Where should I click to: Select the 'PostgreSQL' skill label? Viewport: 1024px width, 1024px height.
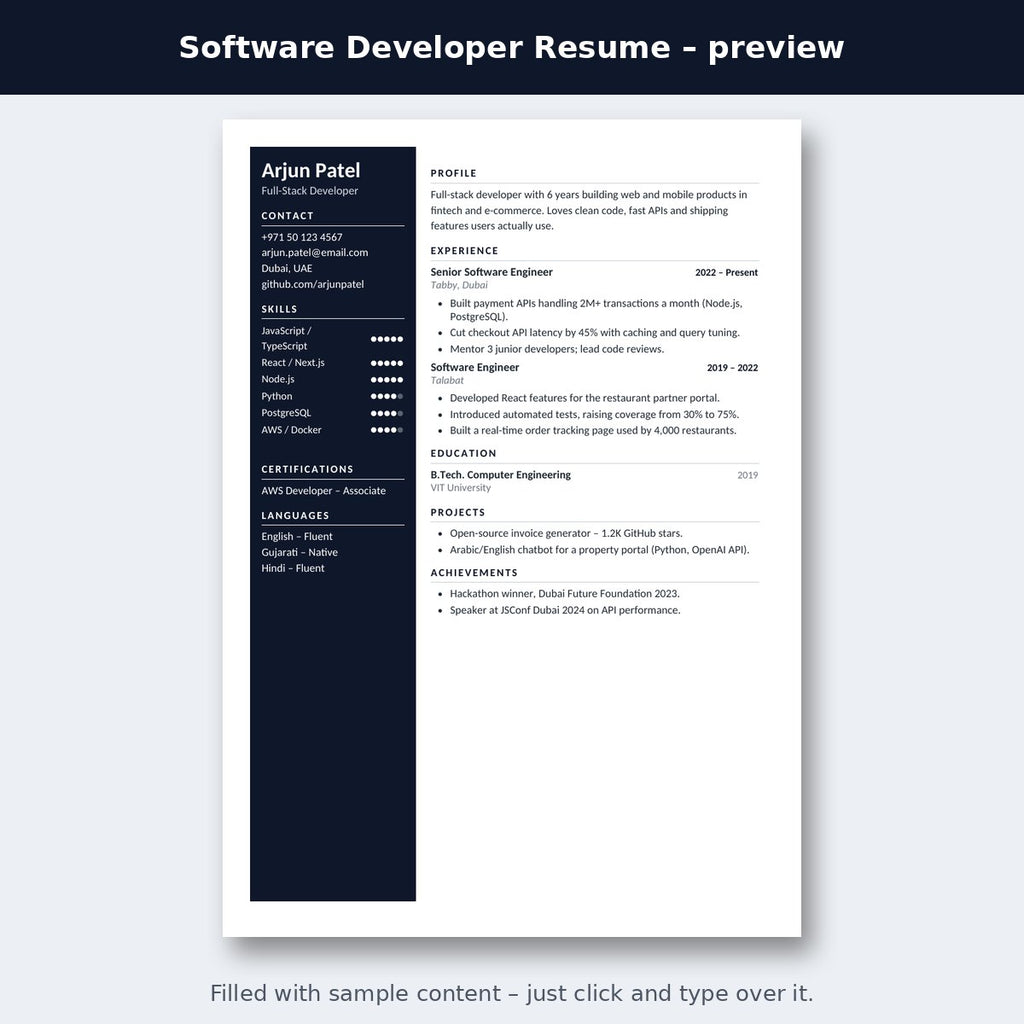point(286,413)
